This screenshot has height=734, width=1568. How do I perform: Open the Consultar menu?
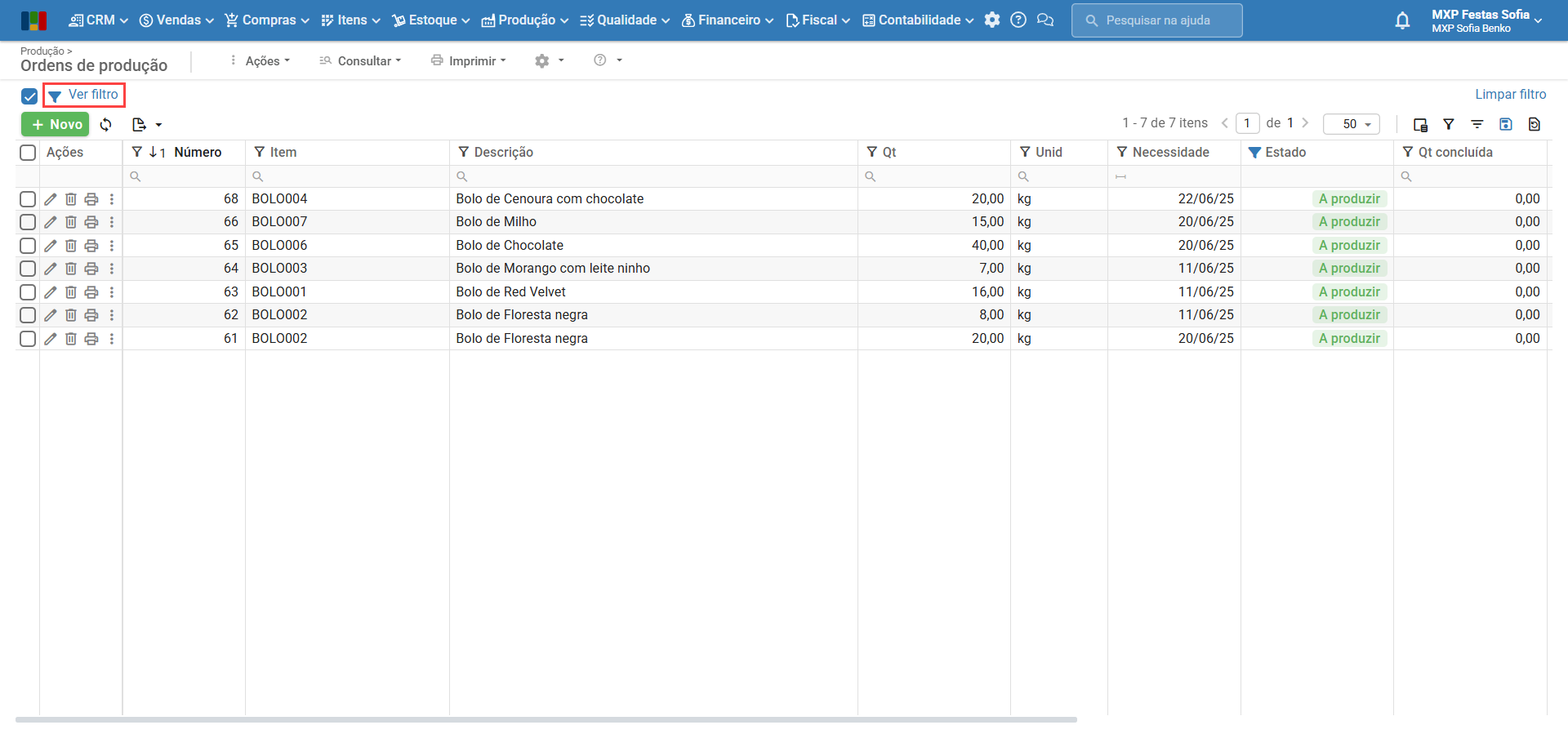[x=361, y=61]
